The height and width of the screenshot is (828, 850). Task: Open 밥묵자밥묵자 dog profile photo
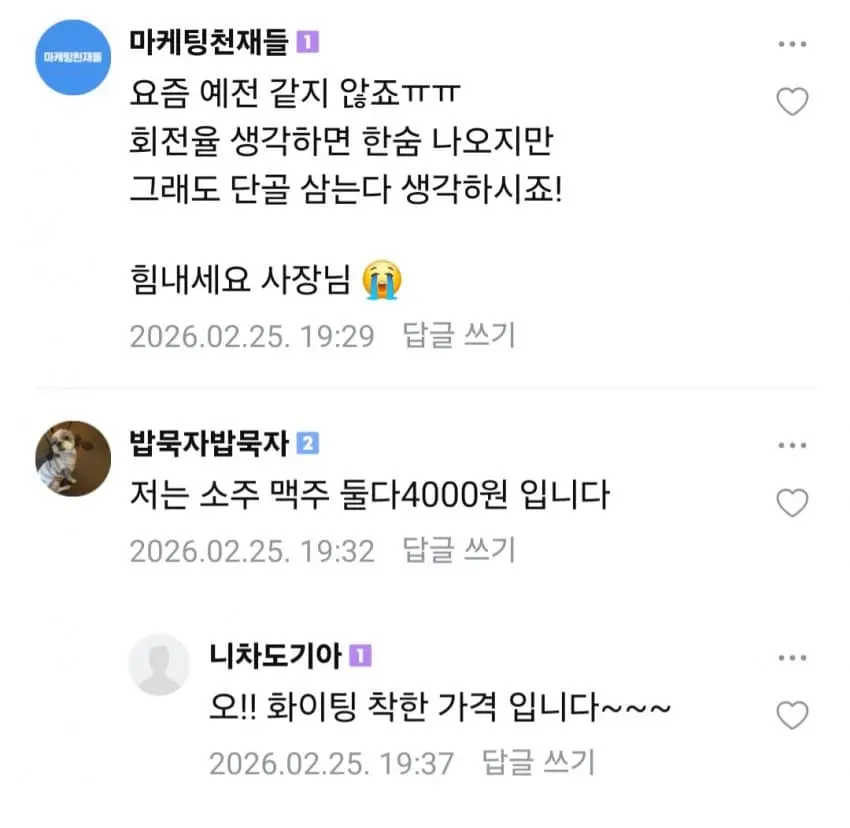(x=73, y=458)
